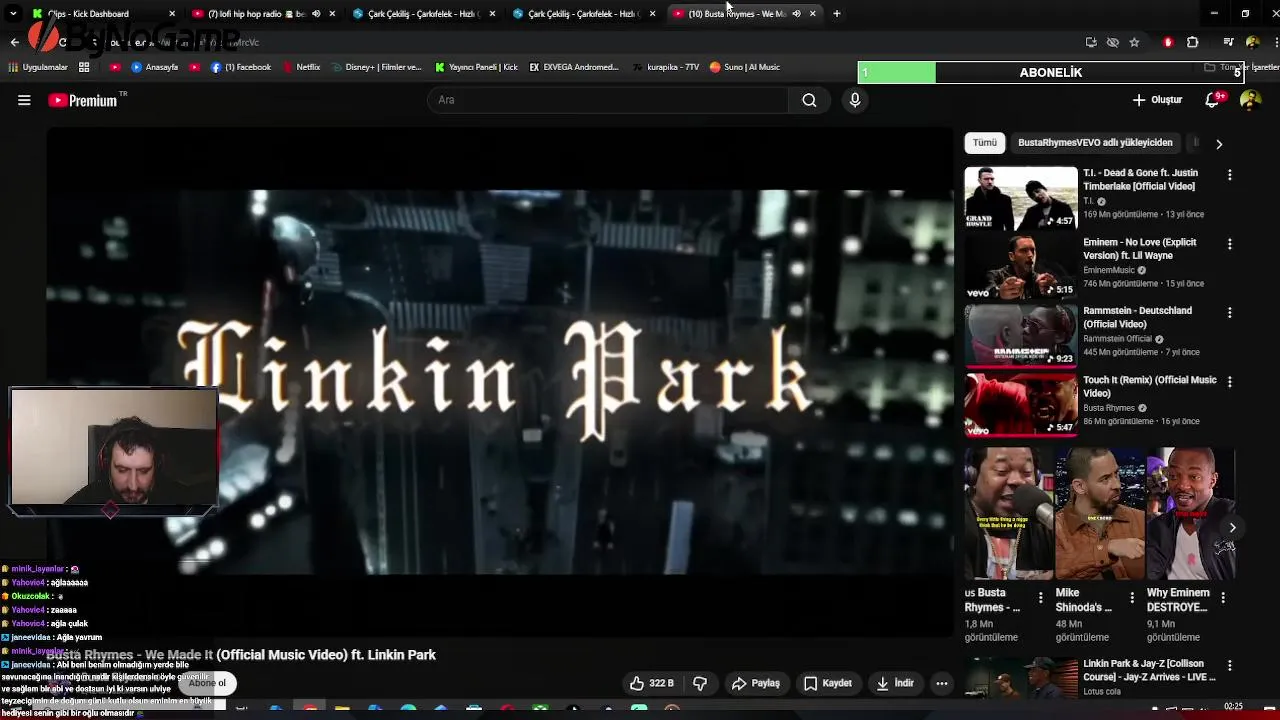Click crossed-eye tracking icon in address bar
The height and width of the screenshot is (720, 1280).
click(1112, 42)
